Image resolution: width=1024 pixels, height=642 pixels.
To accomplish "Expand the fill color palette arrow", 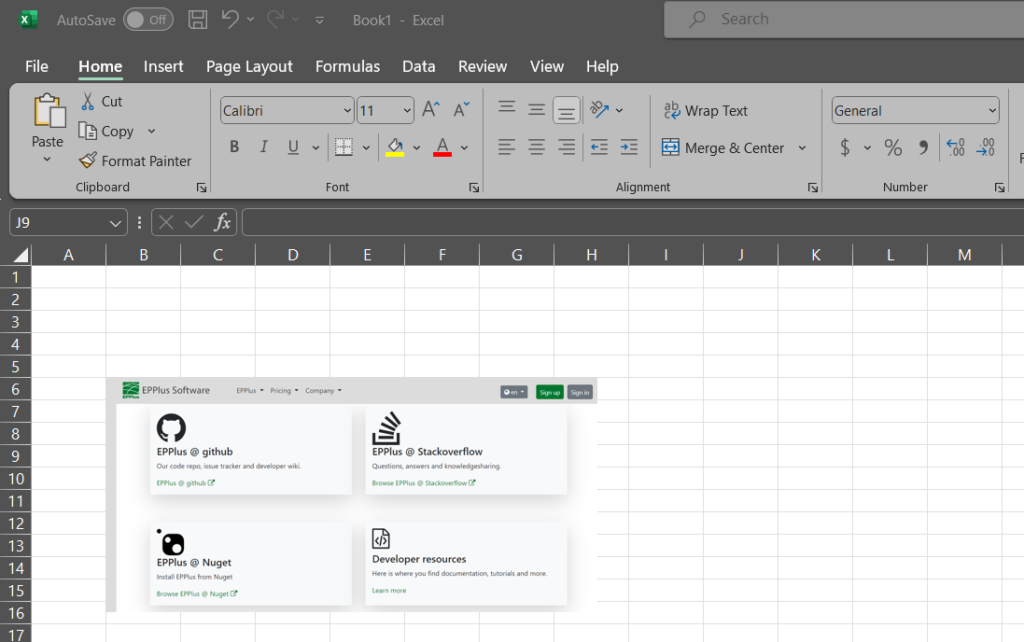I will tap(416, 148).
